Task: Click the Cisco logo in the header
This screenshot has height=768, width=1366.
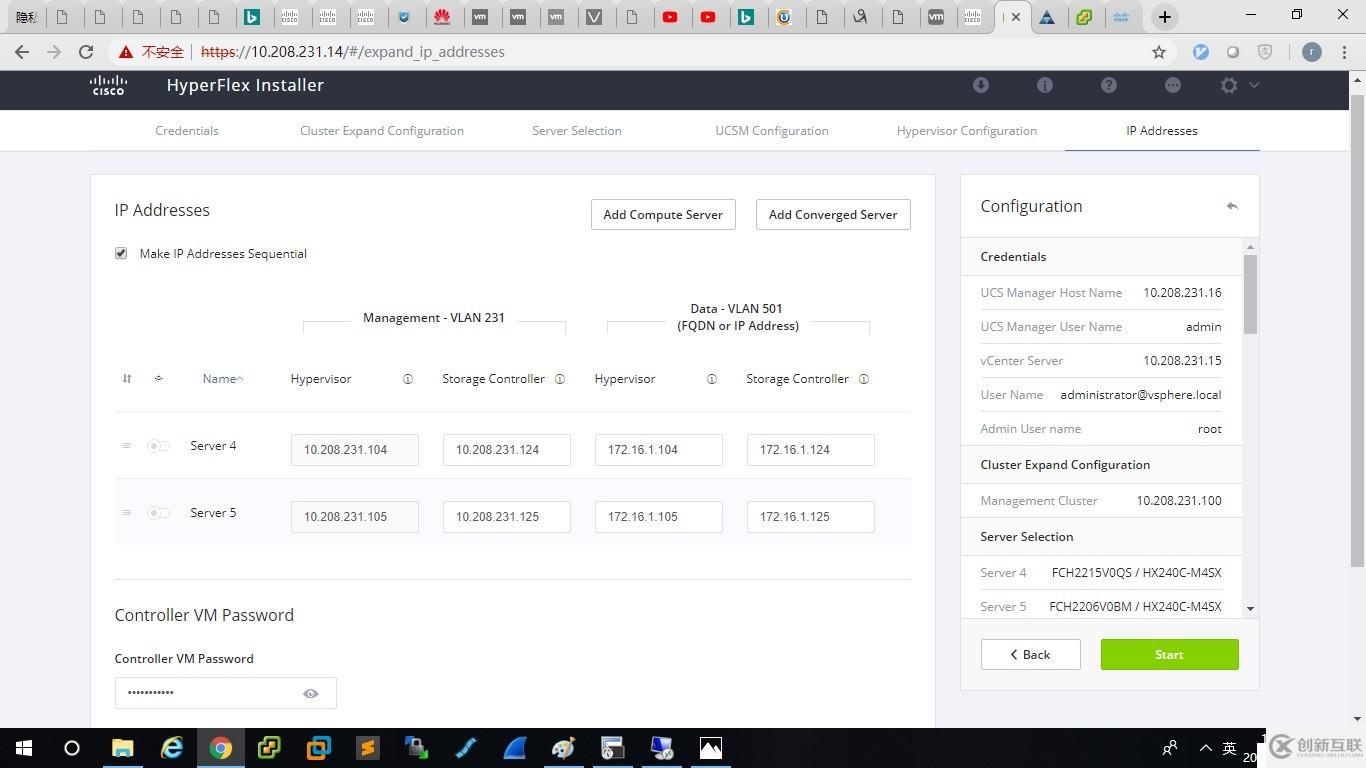Action: [108, 85]
